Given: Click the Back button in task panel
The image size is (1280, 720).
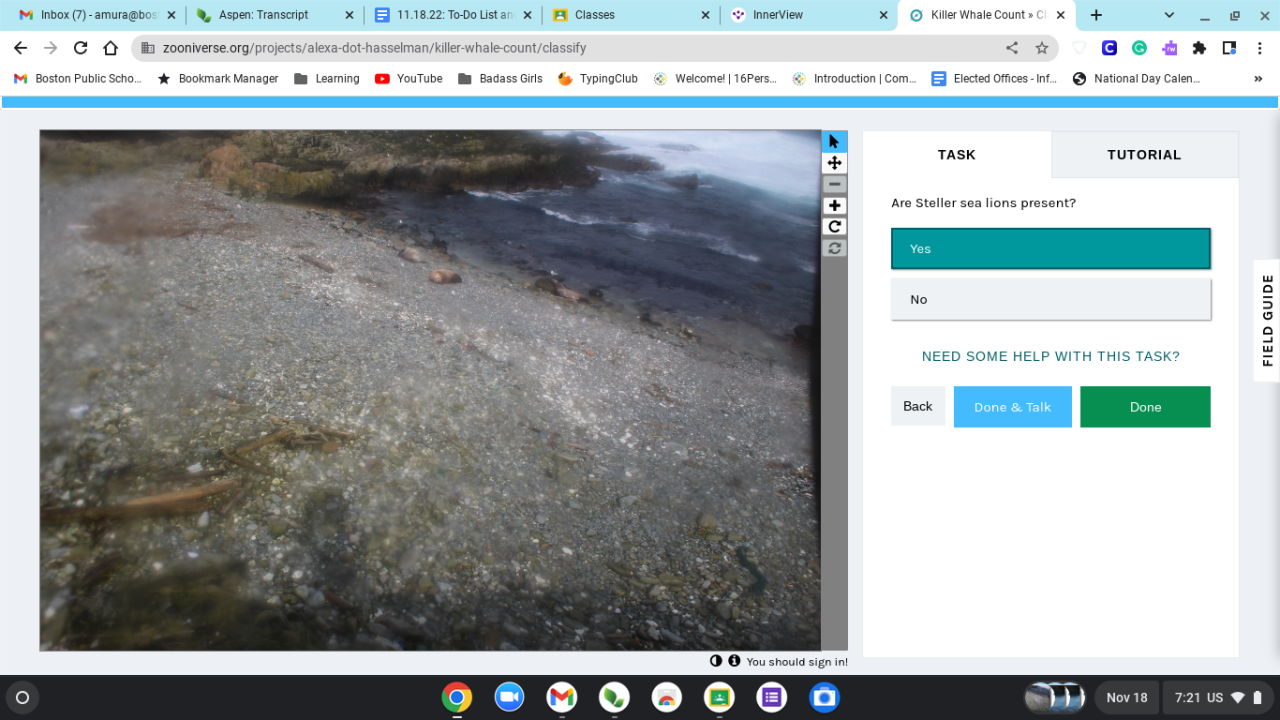Looking at the screenshot, I should pos(918,406).
